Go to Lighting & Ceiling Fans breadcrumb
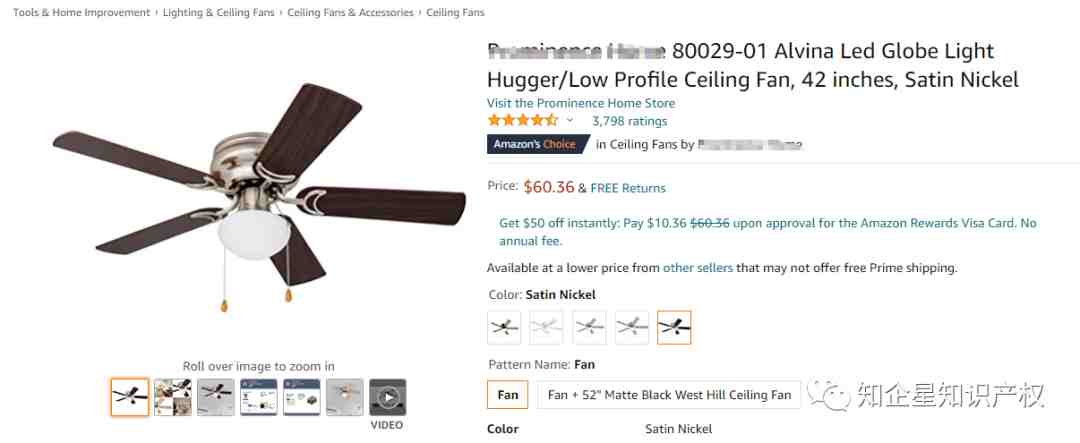This screenshot has width=1080, height=443. pyautogui.click(x=218, y=12)
